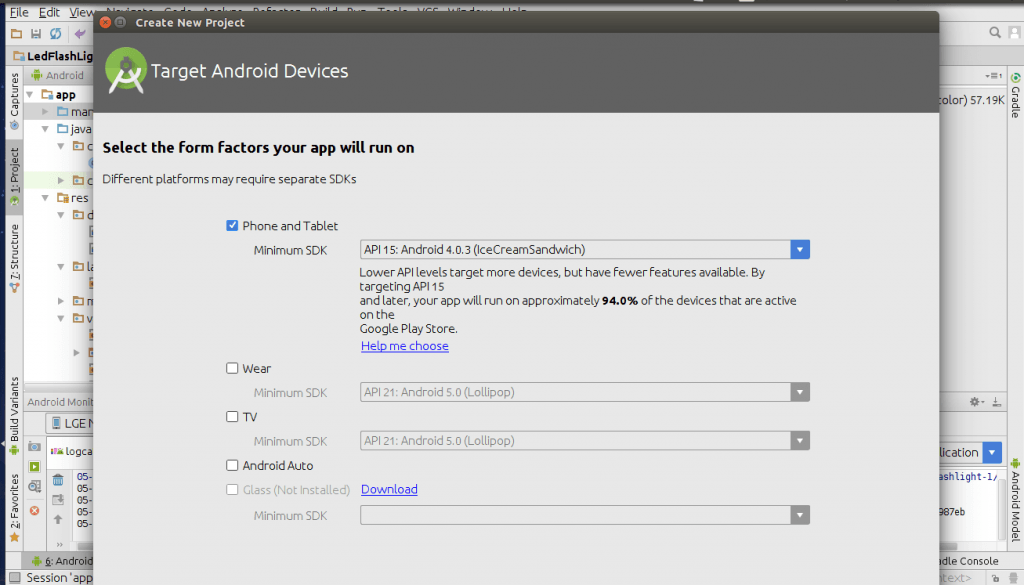Enable the Wear form factor checkbox

click(233, 369)
